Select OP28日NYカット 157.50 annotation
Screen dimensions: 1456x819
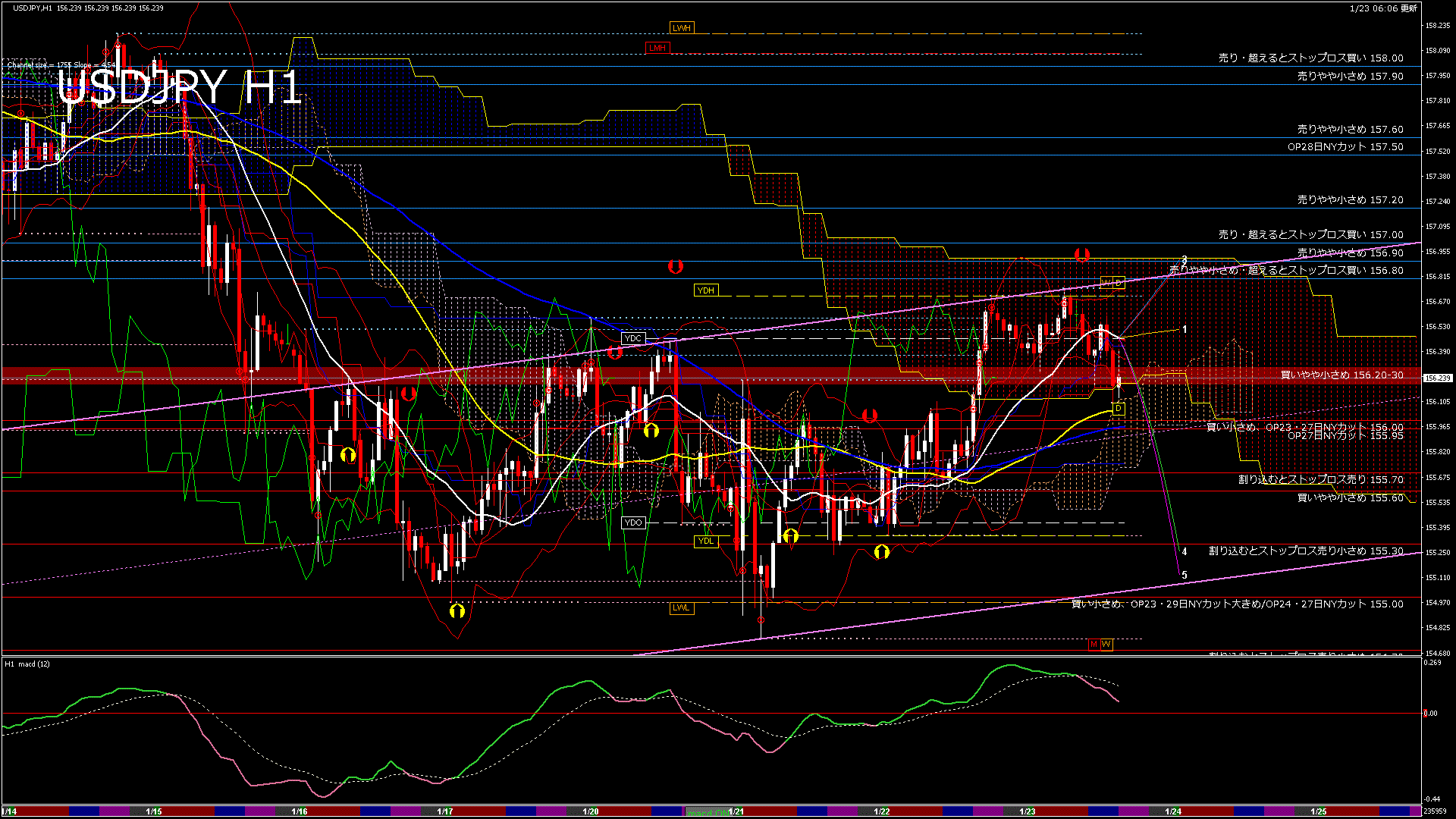click(x=1345, y=146)
